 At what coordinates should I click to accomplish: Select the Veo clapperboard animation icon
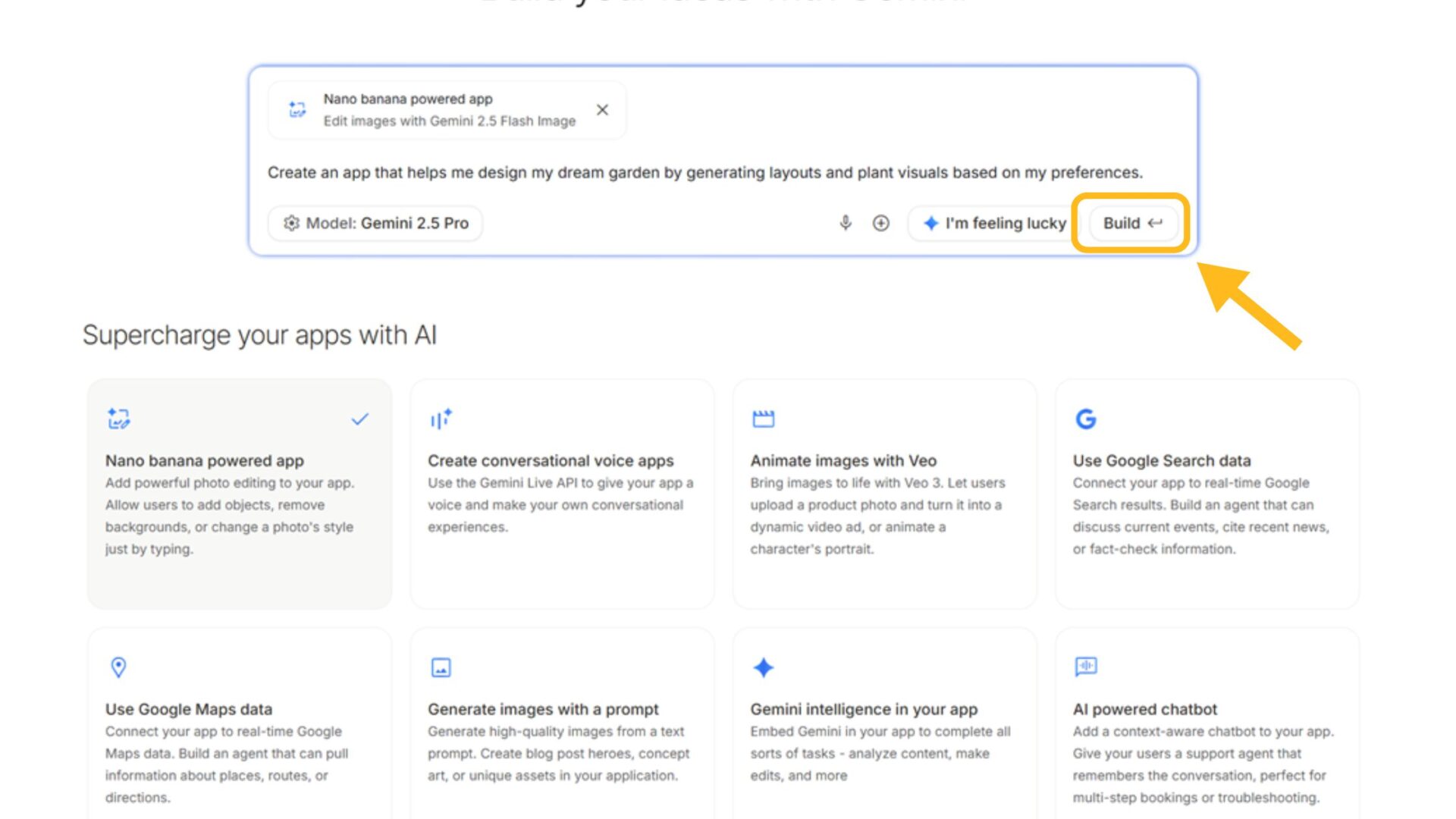tap(764, 418)
